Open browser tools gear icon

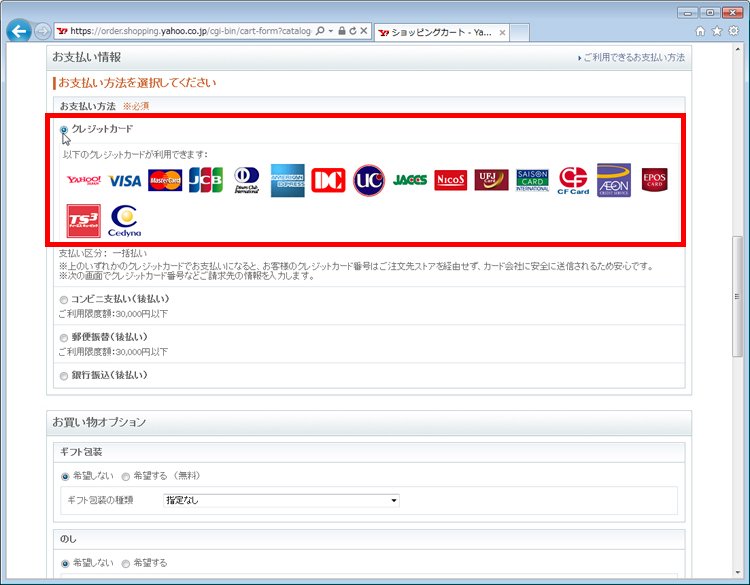tap(734, 31)
